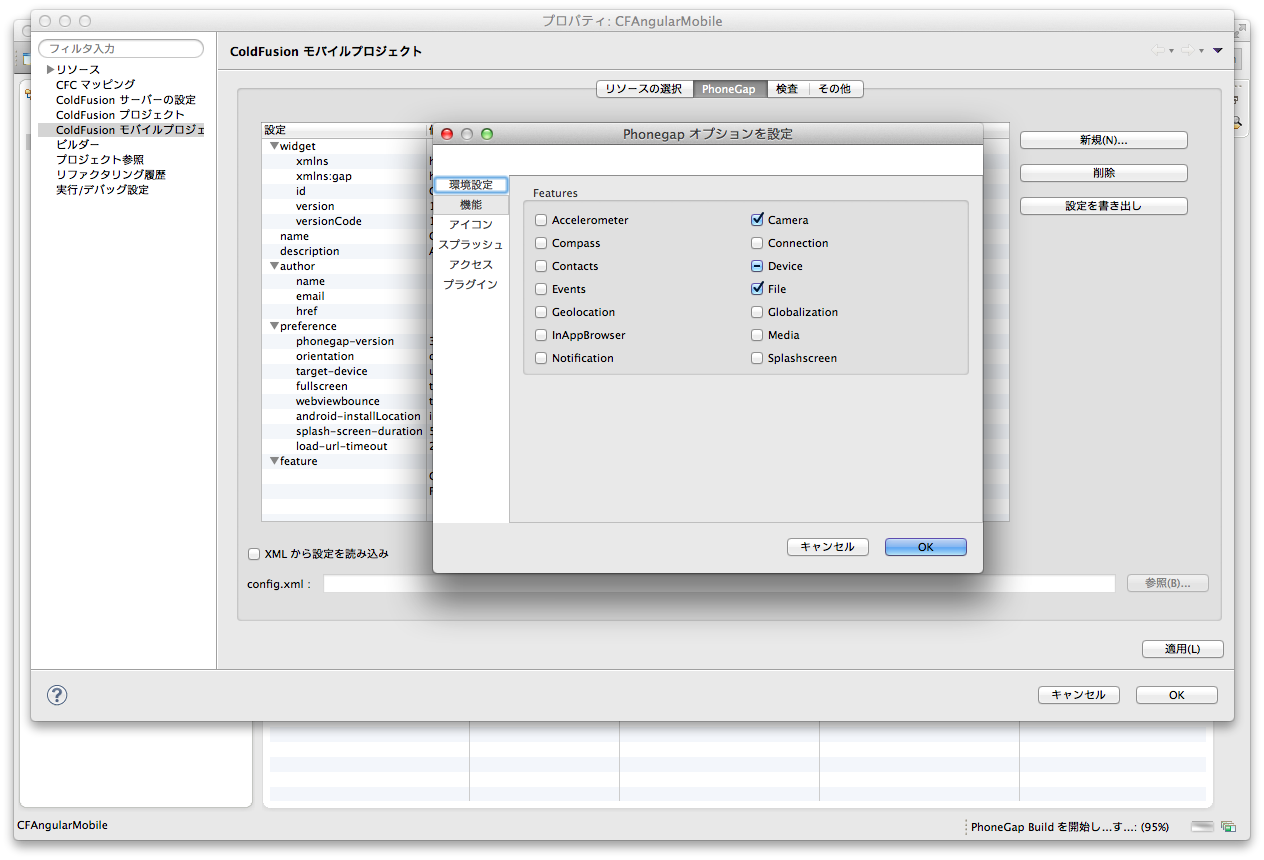Enable the Geolocation feature checkbox
This screenshot has height=860, width=1264.
[541, 312]
